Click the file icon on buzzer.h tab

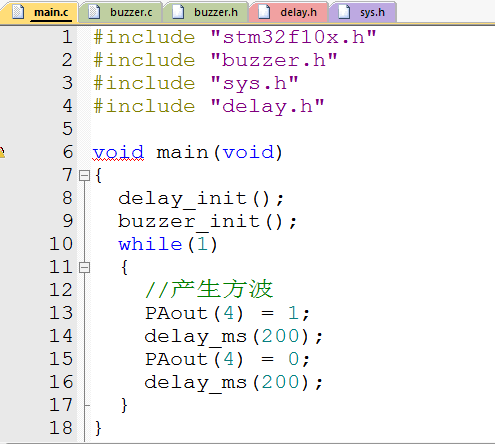[178, 12]
